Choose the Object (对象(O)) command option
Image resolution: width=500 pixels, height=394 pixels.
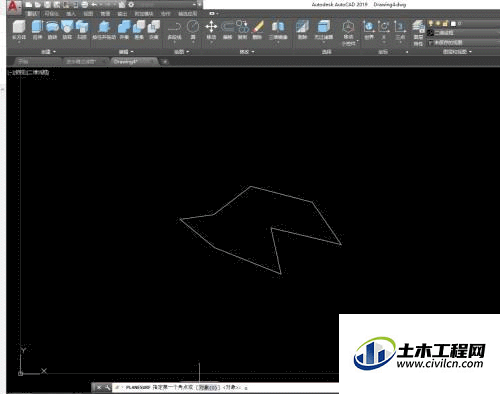click(x=208, y=387)
